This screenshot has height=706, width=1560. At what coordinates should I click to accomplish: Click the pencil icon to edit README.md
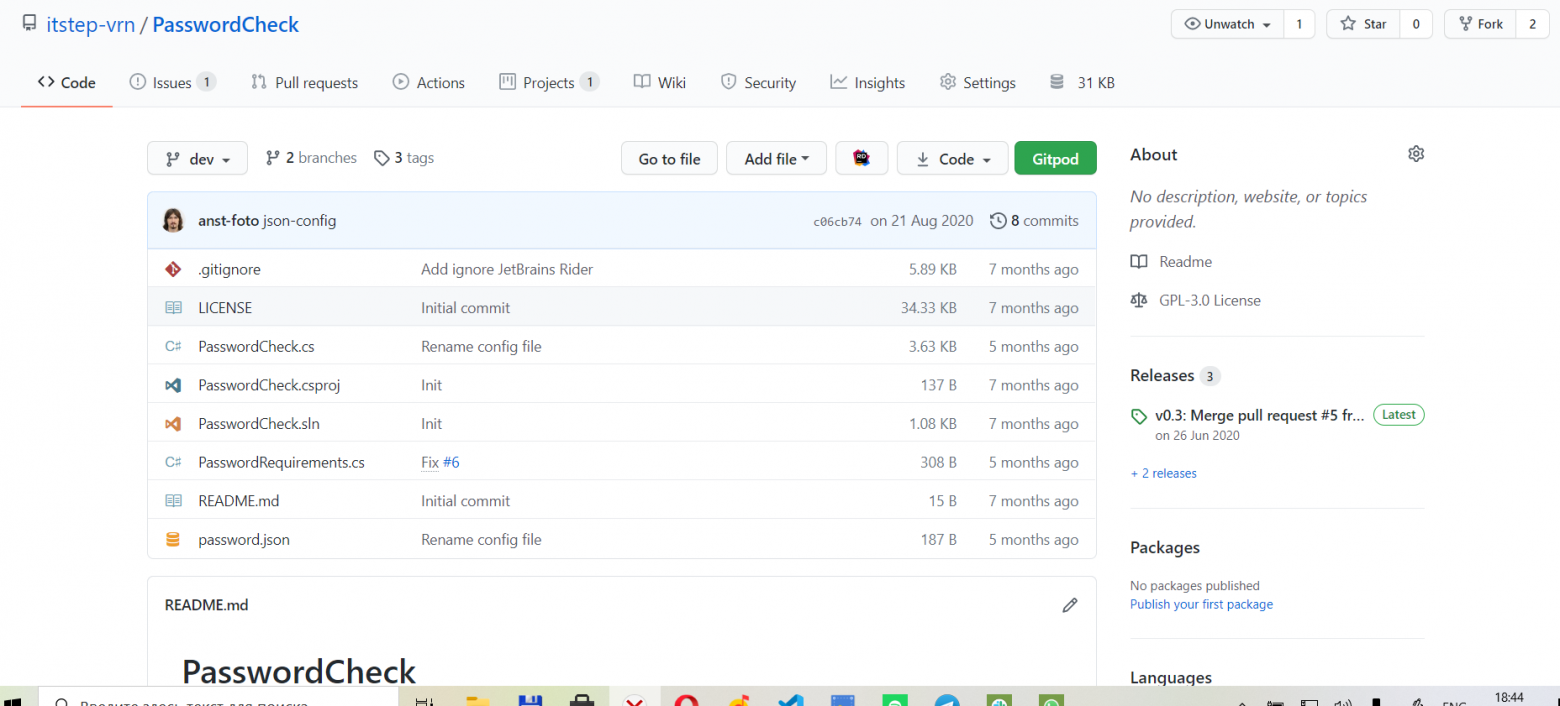1070,605
